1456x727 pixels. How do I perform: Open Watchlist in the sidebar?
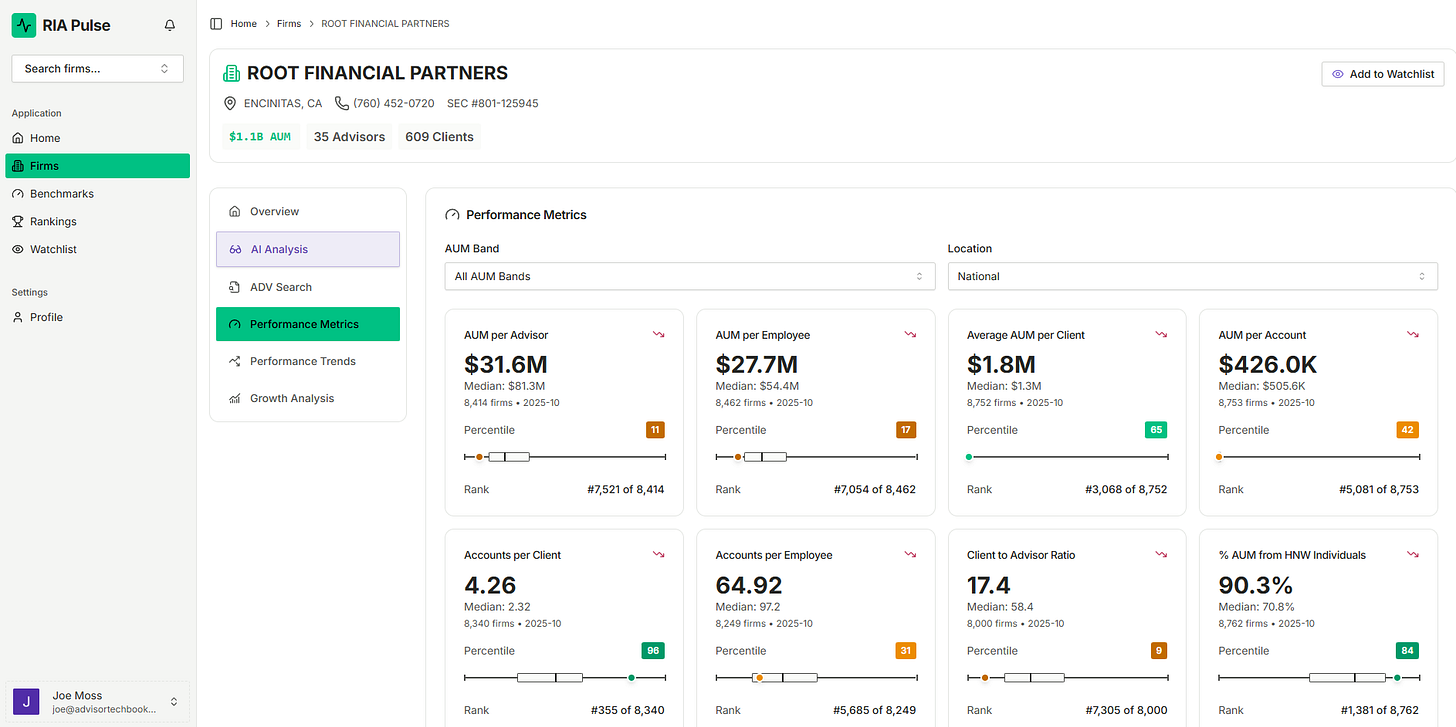tap(97, 249)
